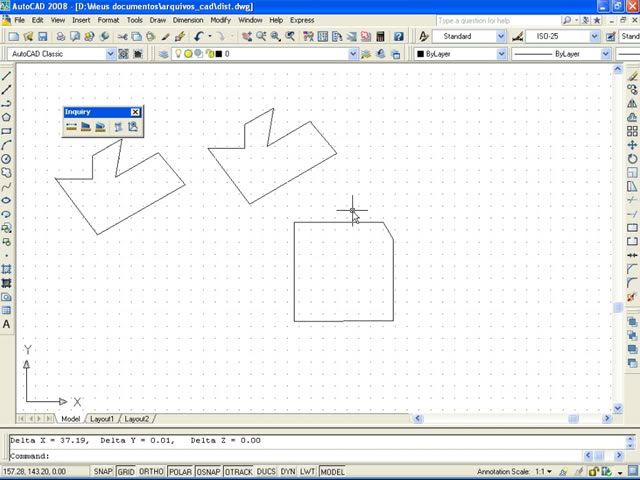The image size is (640, 480).
Task: Save the drawing with the Save icon
Action: (x=42, y=37)
